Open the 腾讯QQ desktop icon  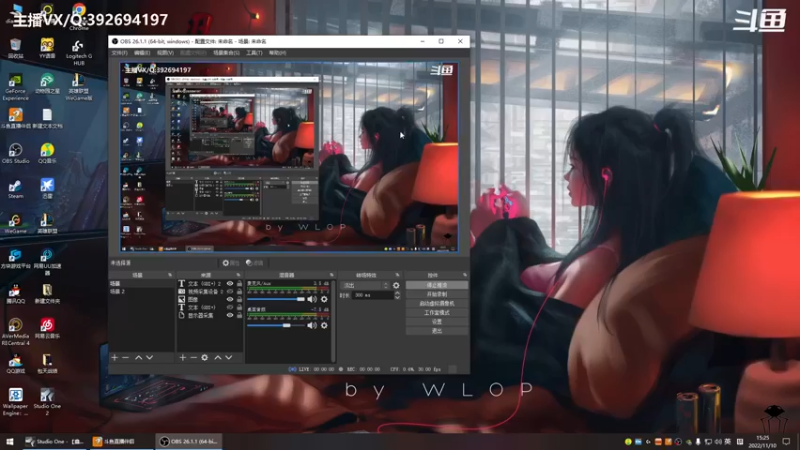15,293
